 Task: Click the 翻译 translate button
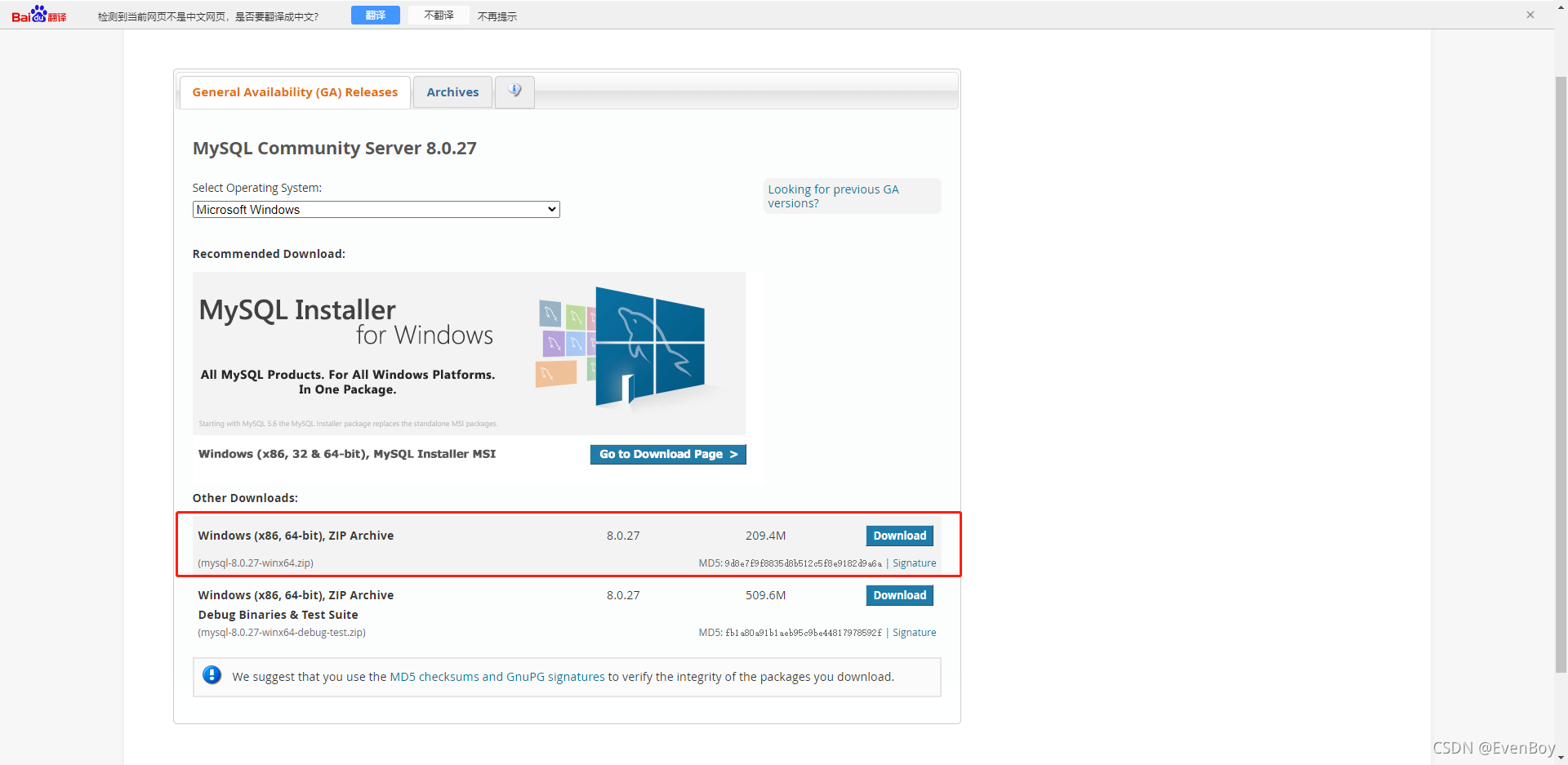(376, 16)
